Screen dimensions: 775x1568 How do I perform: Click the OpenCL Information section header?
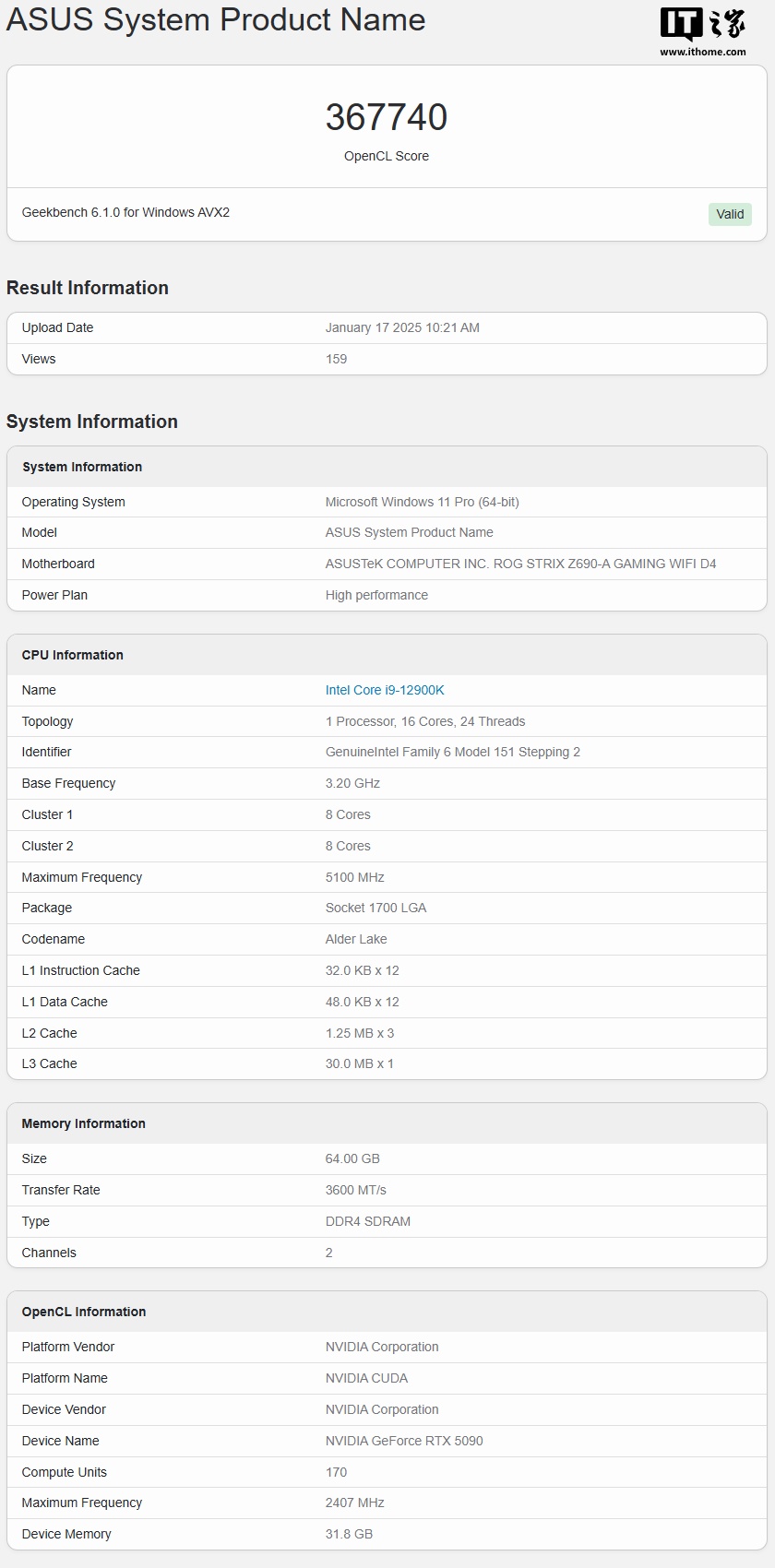click(84, 1312)
